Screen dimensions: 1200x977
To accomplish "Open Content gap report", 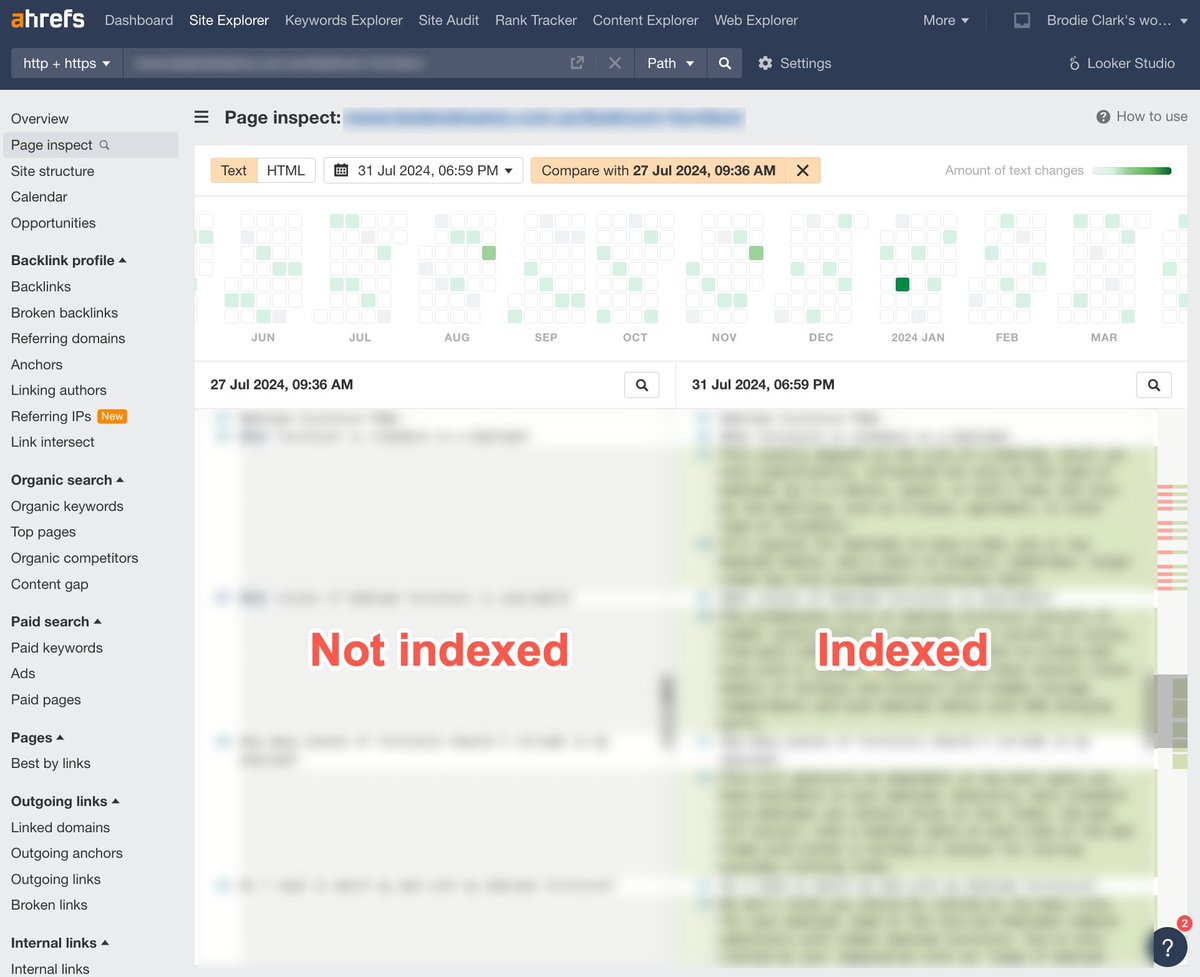I will click(x=50, y=585).
